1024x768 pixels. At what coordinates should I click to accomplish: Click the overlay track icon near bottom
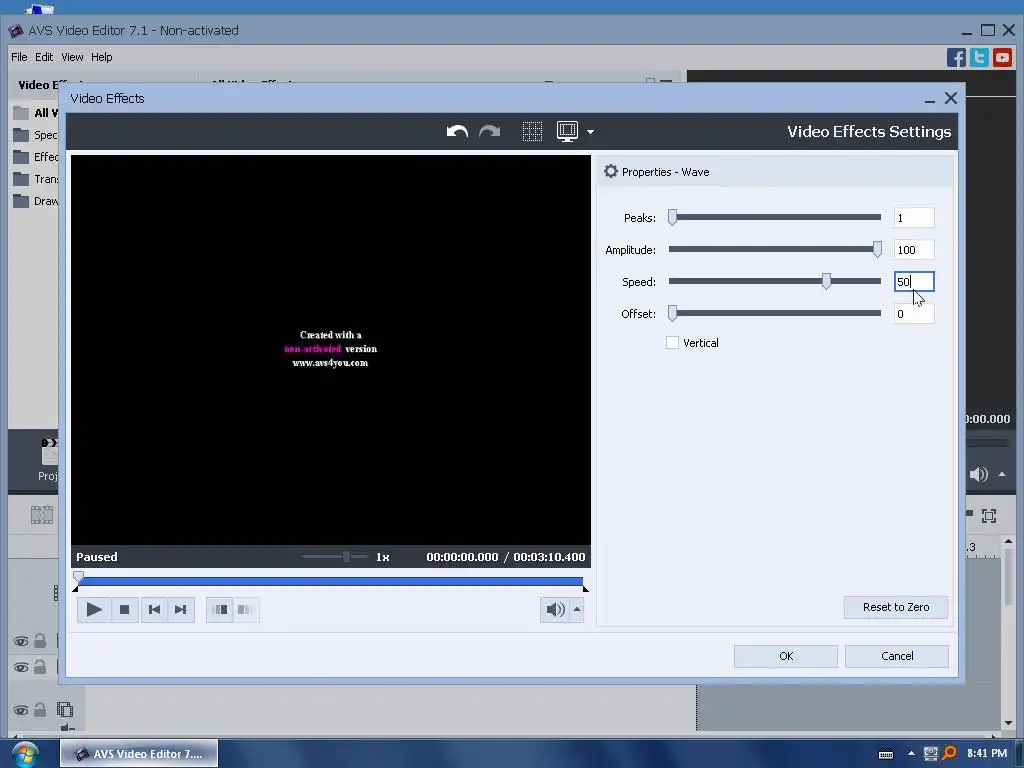pyautogui.click(x=65, y=709)
